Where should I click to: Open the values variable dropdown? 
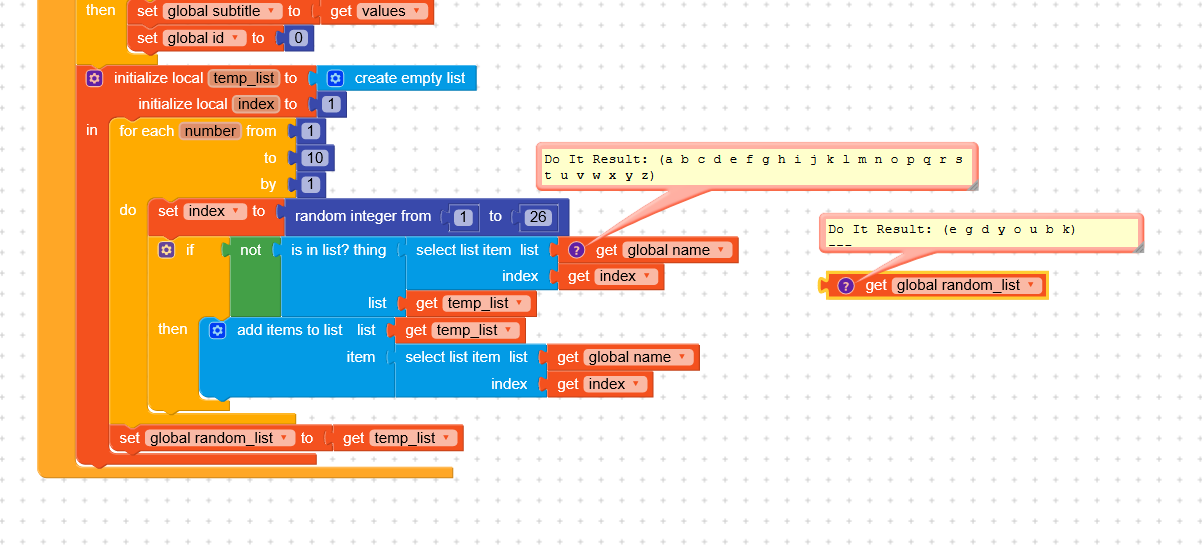click(392, 11)
